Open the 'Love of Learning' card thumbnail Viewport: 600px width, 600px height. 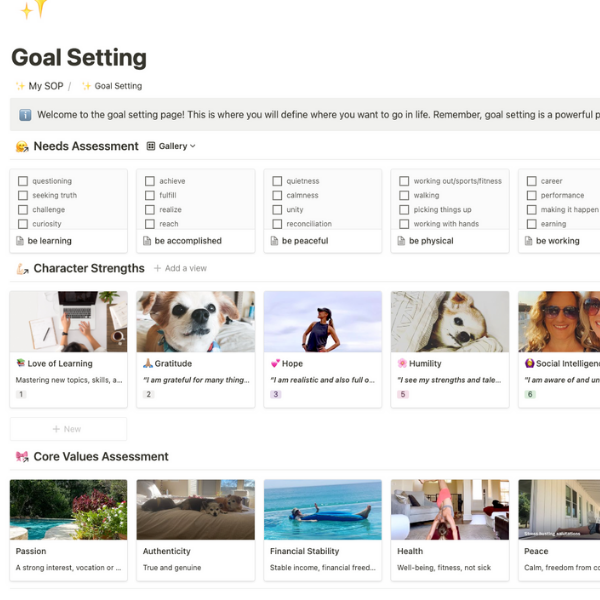click(68, 321)
